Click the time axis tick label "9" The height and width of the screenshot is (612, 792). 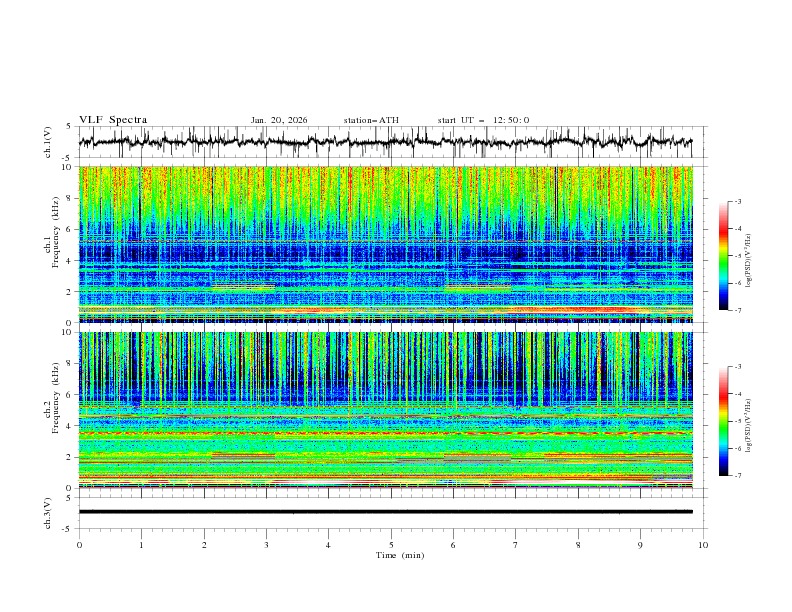(x=640, y=545)
